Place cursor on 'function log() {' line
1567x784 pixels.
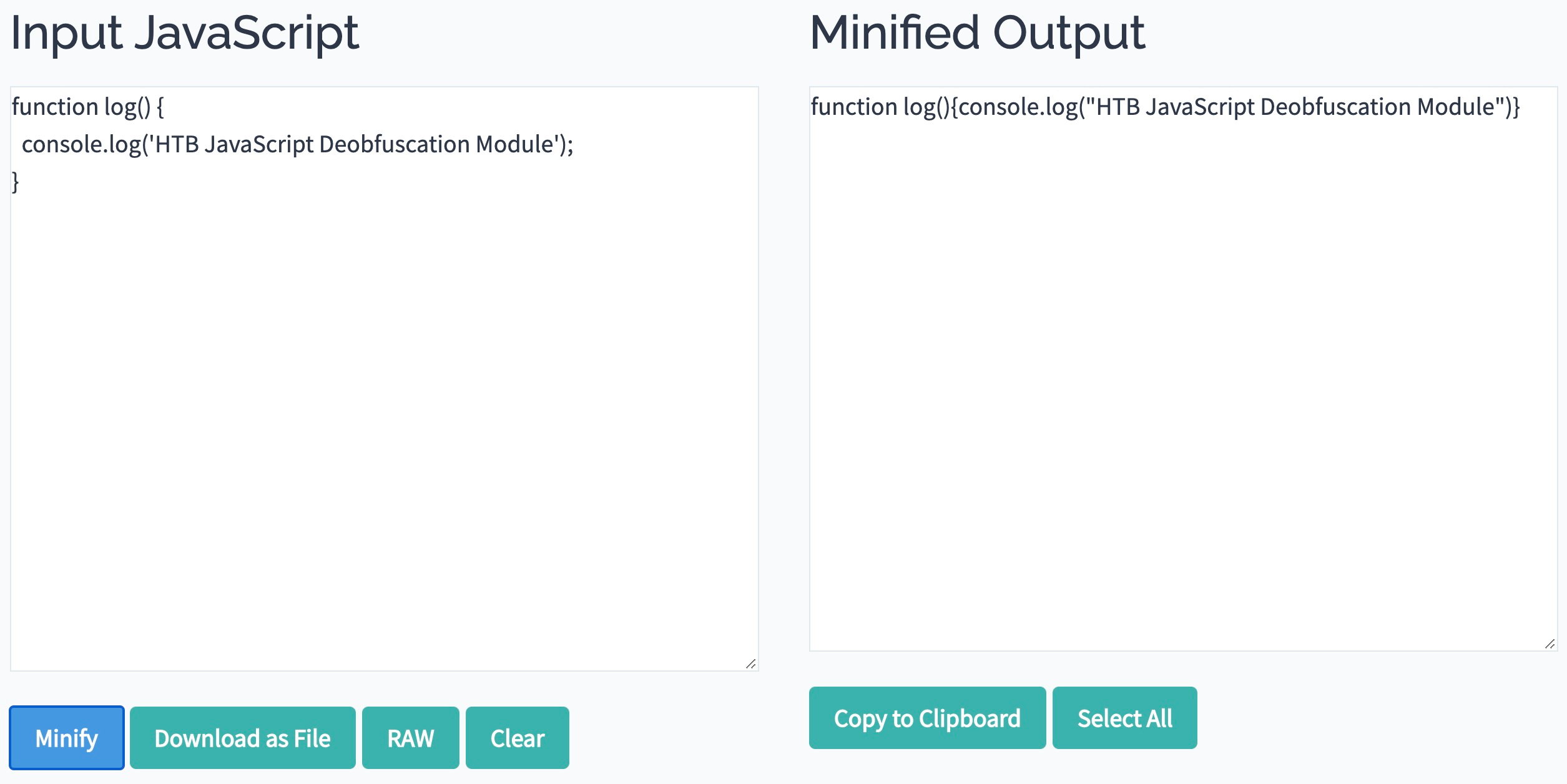[x=88, y=107]
